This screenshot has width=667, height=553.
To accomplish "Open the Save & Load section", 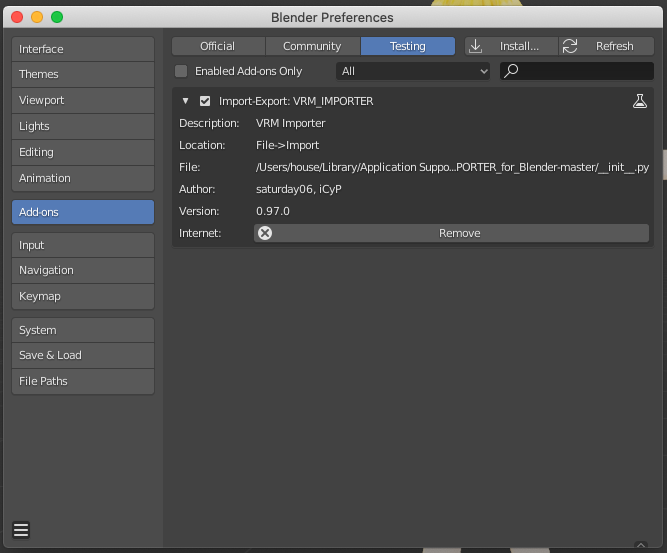I will pyautogui.click(x=83, y=355).
